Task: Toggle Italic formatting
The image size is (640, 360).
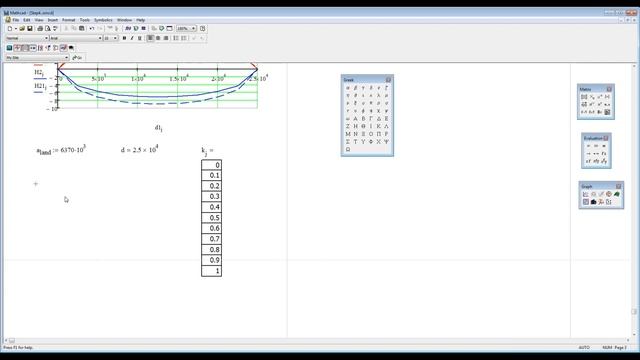Action: tap(132, 38)
